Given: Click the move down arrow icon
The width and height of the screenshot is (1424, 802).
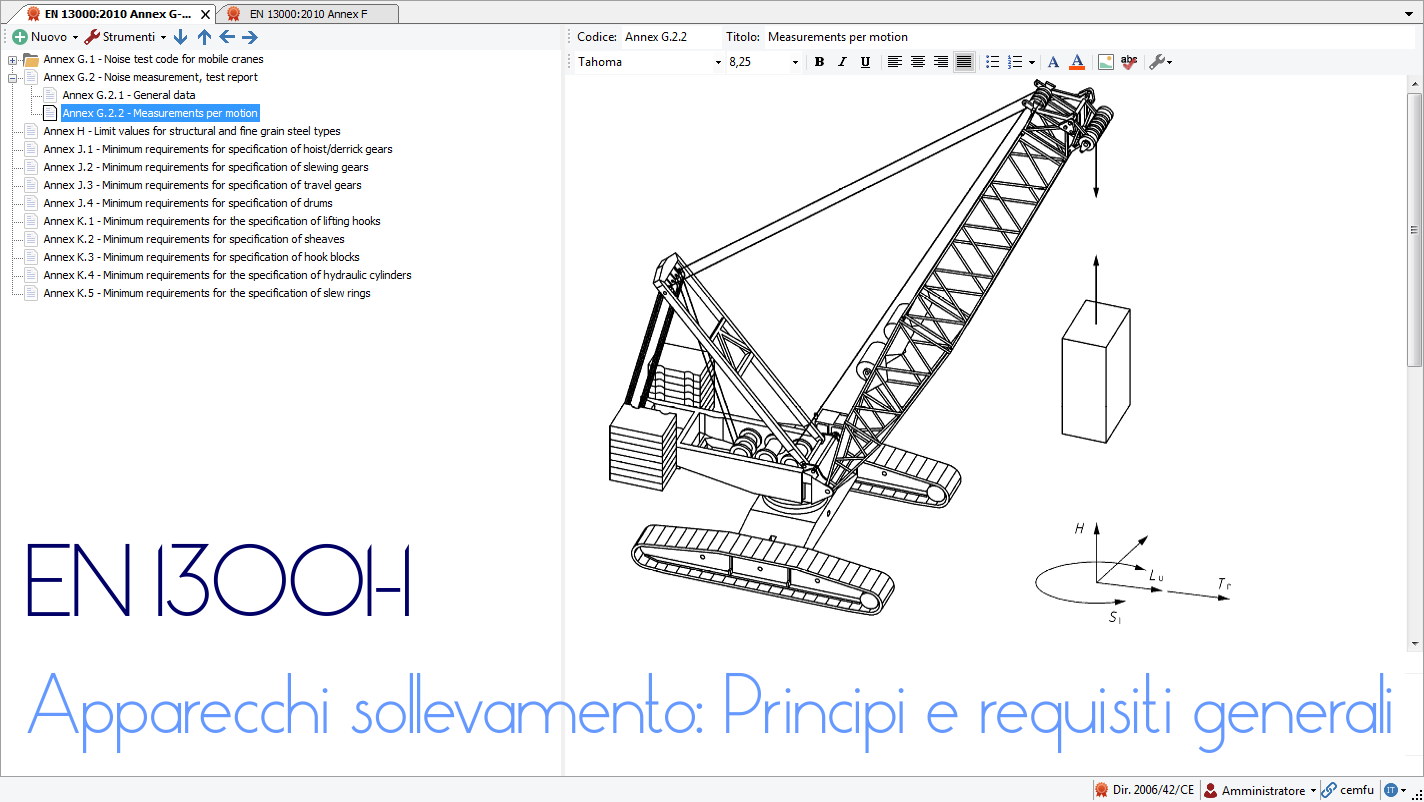Looking at the screenshot, I should click(180, 37).
